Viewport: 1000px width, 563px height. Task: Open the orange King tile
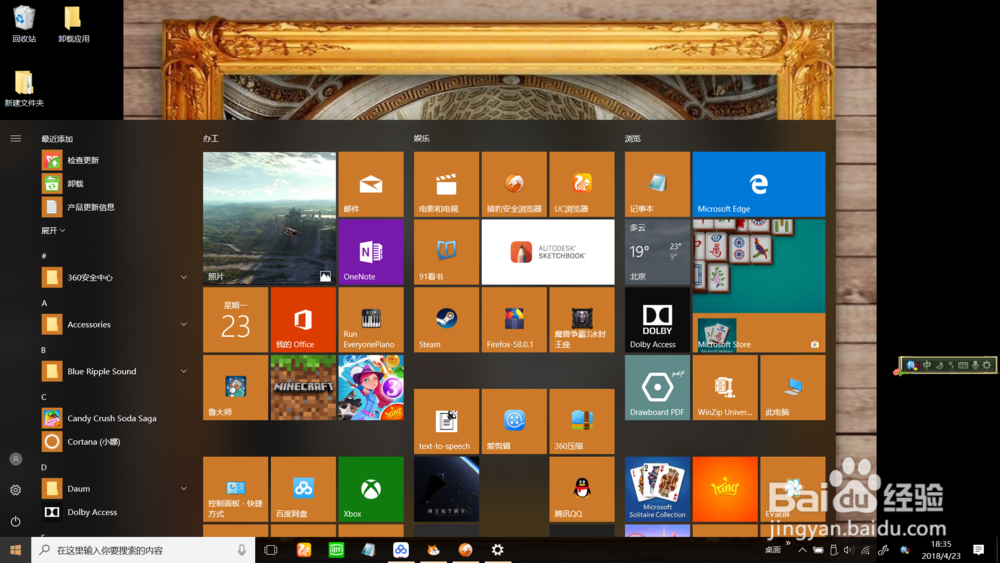[x=725, y=489]
